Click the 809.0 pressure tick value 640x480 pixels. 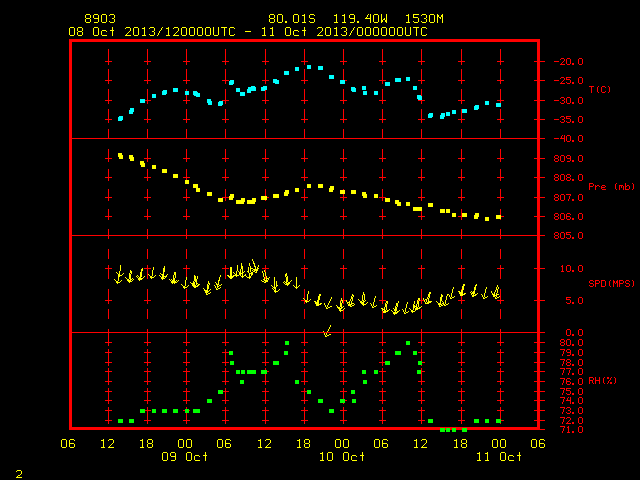(568, 158)
